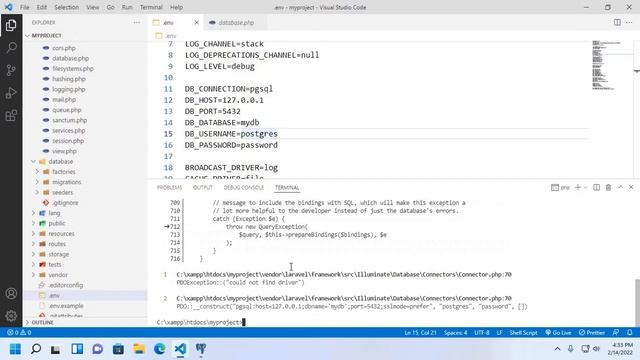640x360 pixels.
Task: Close the .env editor tab
Action: (196, 22)
